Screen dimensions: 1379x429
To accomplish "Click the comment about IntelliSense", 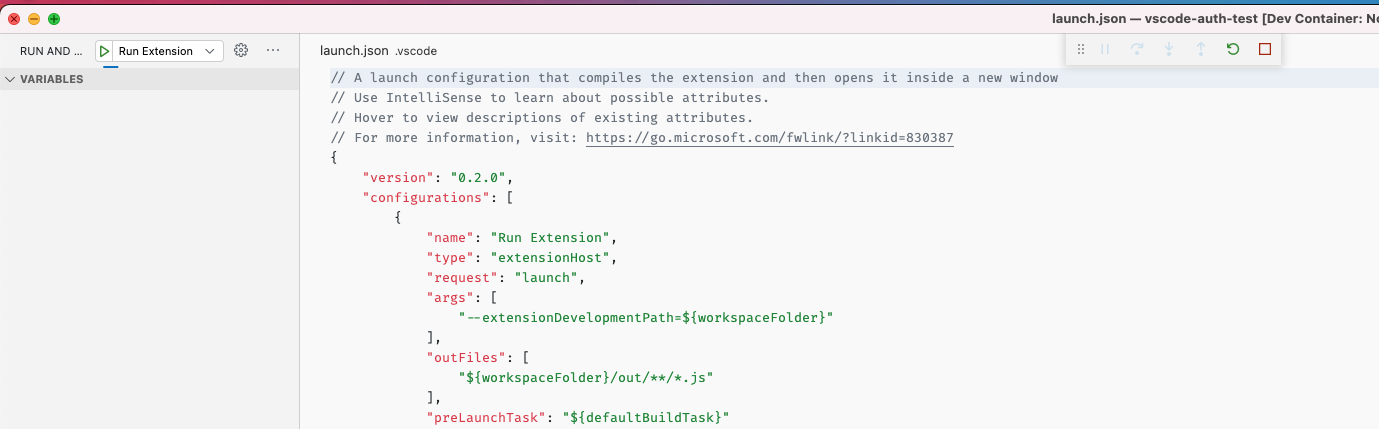I will pyautogui.click(x=550, y=97).
